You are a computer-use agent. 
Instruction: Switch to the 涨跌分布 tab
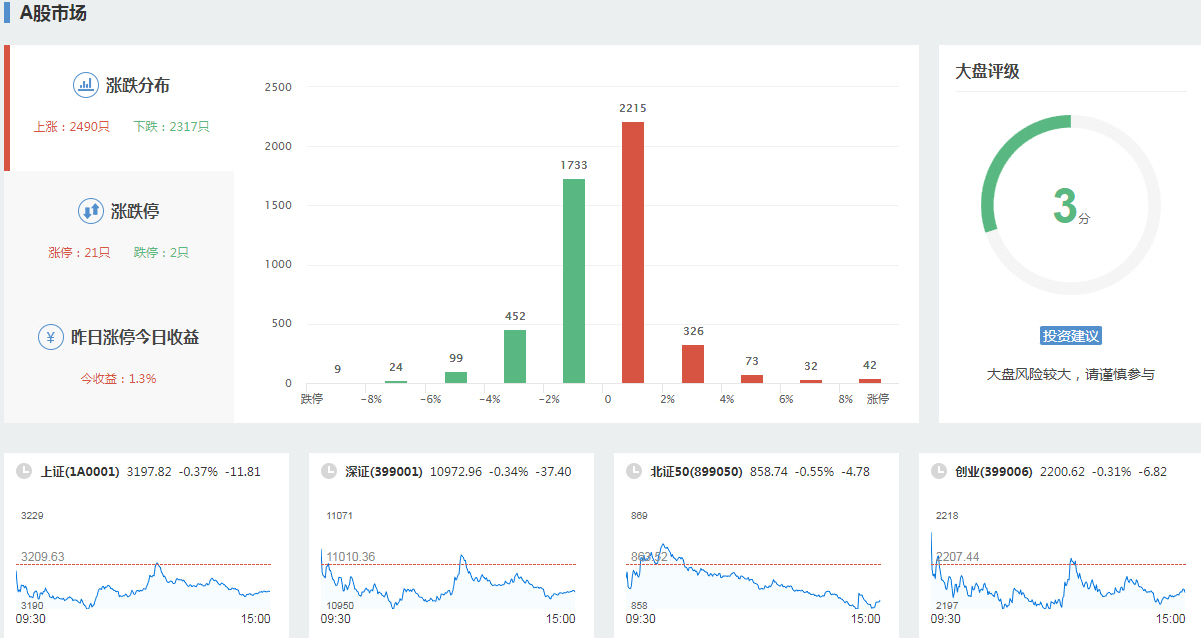pyautogui.click(x=137, y=86)
